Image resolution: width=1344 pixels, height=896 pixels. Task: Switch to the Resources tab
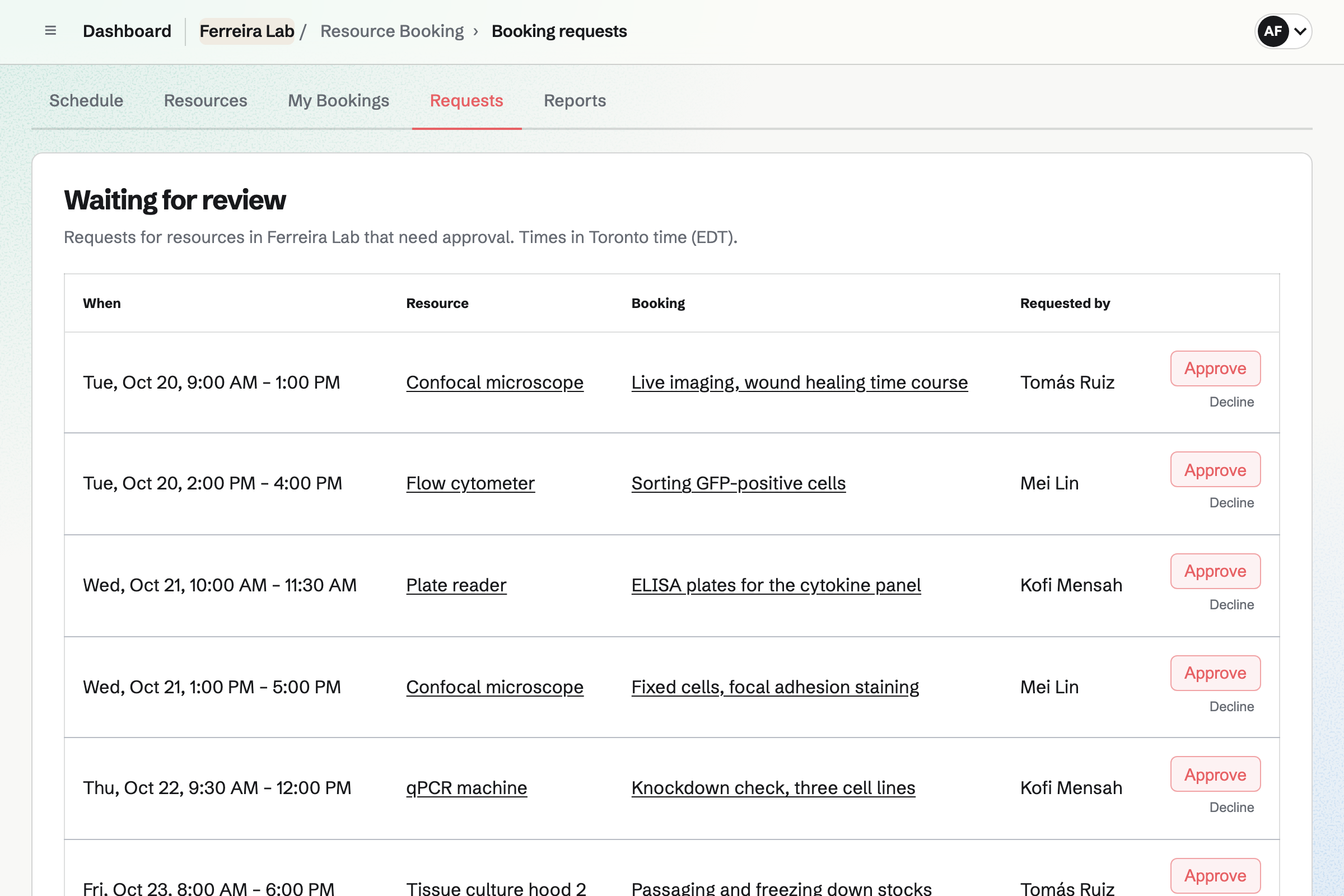(x=206, y=101)
